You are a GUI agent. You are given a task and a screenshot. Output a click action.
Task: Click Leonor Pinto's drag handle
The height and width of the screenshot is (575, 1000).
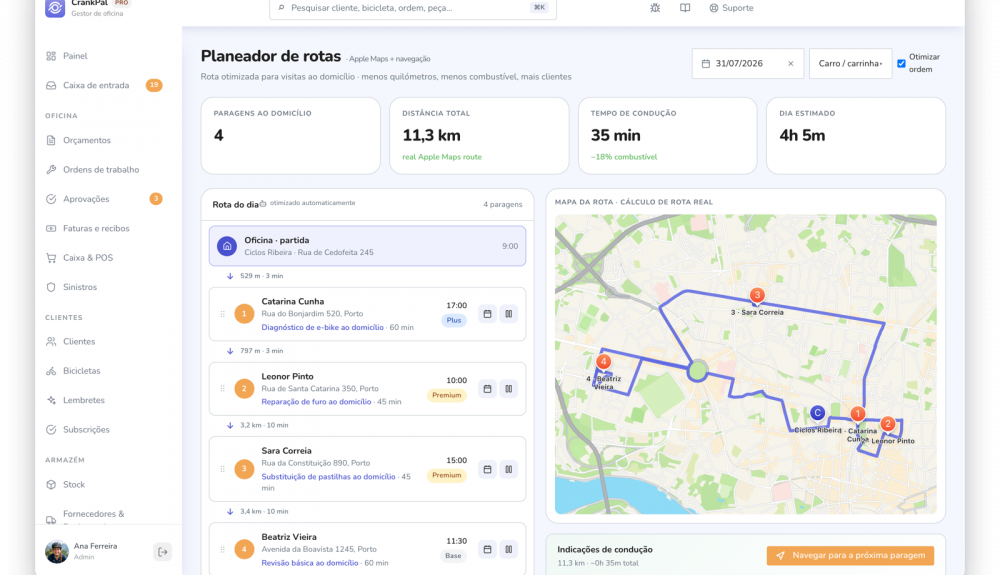coord(223,388)
